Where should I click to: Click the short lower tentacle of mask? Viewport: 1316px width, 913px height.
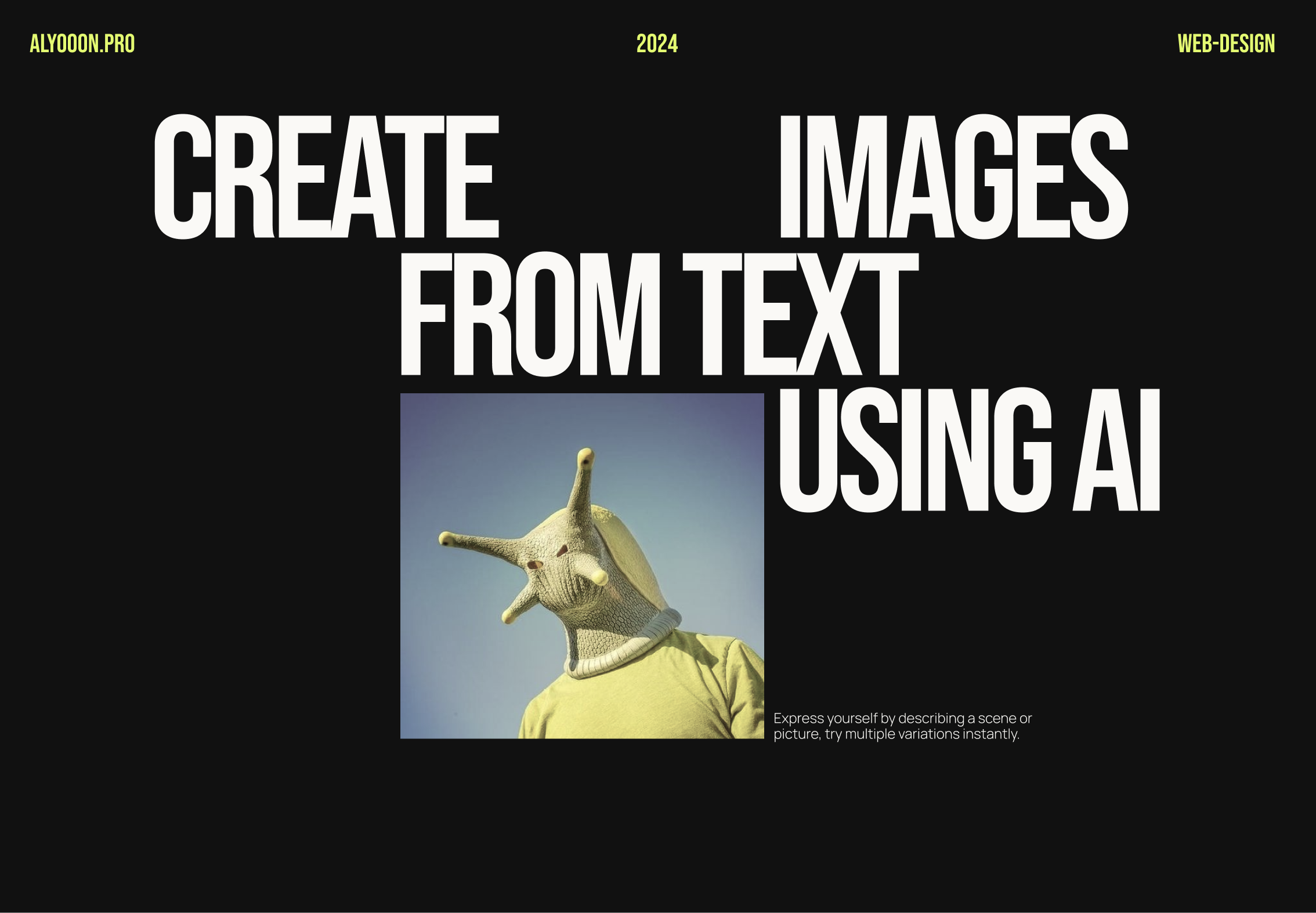[516, 609]
